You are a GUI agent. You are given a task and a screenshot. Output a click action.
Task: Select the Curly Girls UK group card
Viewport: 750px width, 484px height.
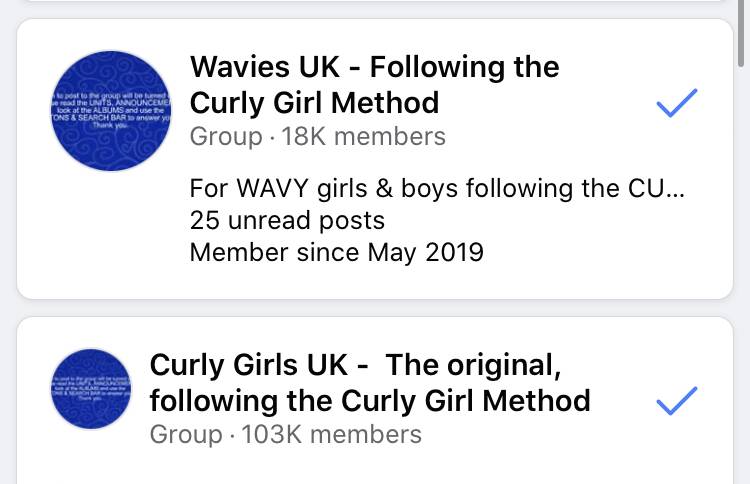click(375, 400)
